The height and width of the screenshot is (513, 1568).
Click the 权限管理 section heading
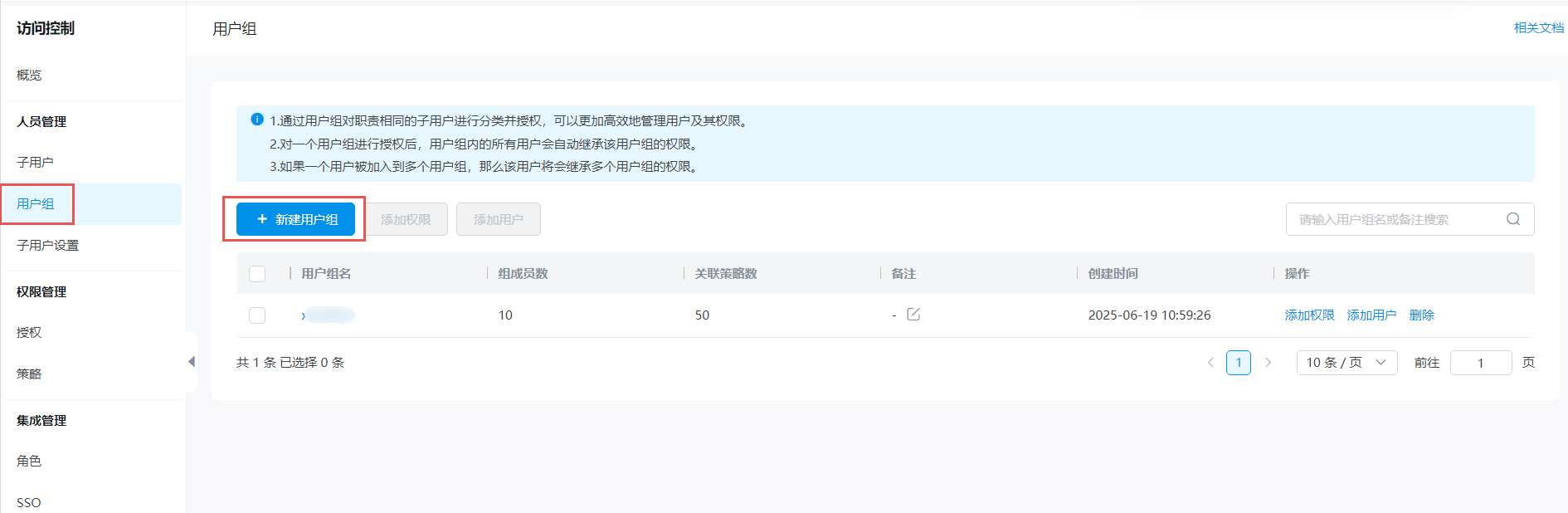click(x=41, y=291)
